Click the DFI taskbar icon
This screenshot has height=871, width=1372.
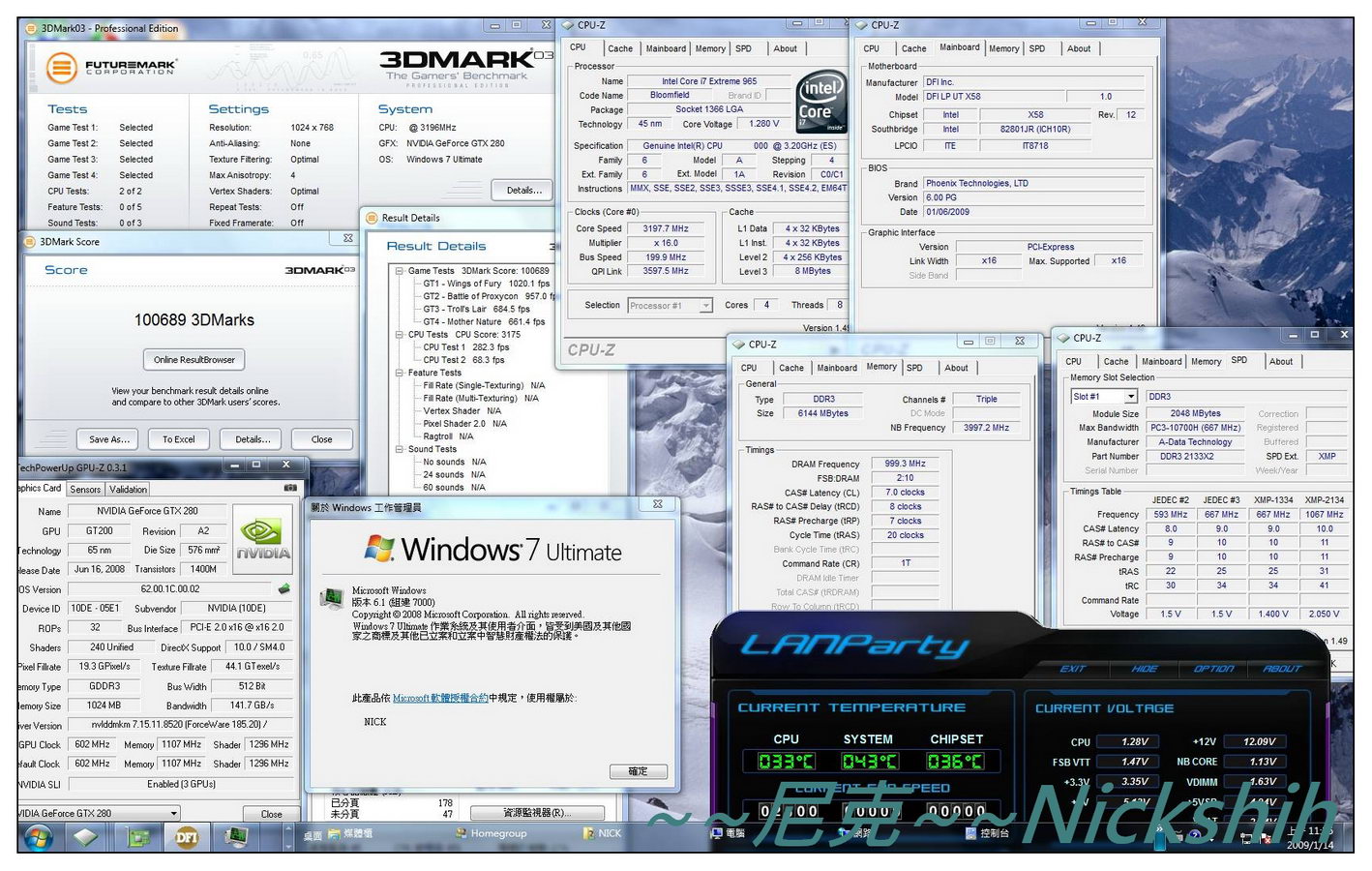186,837
